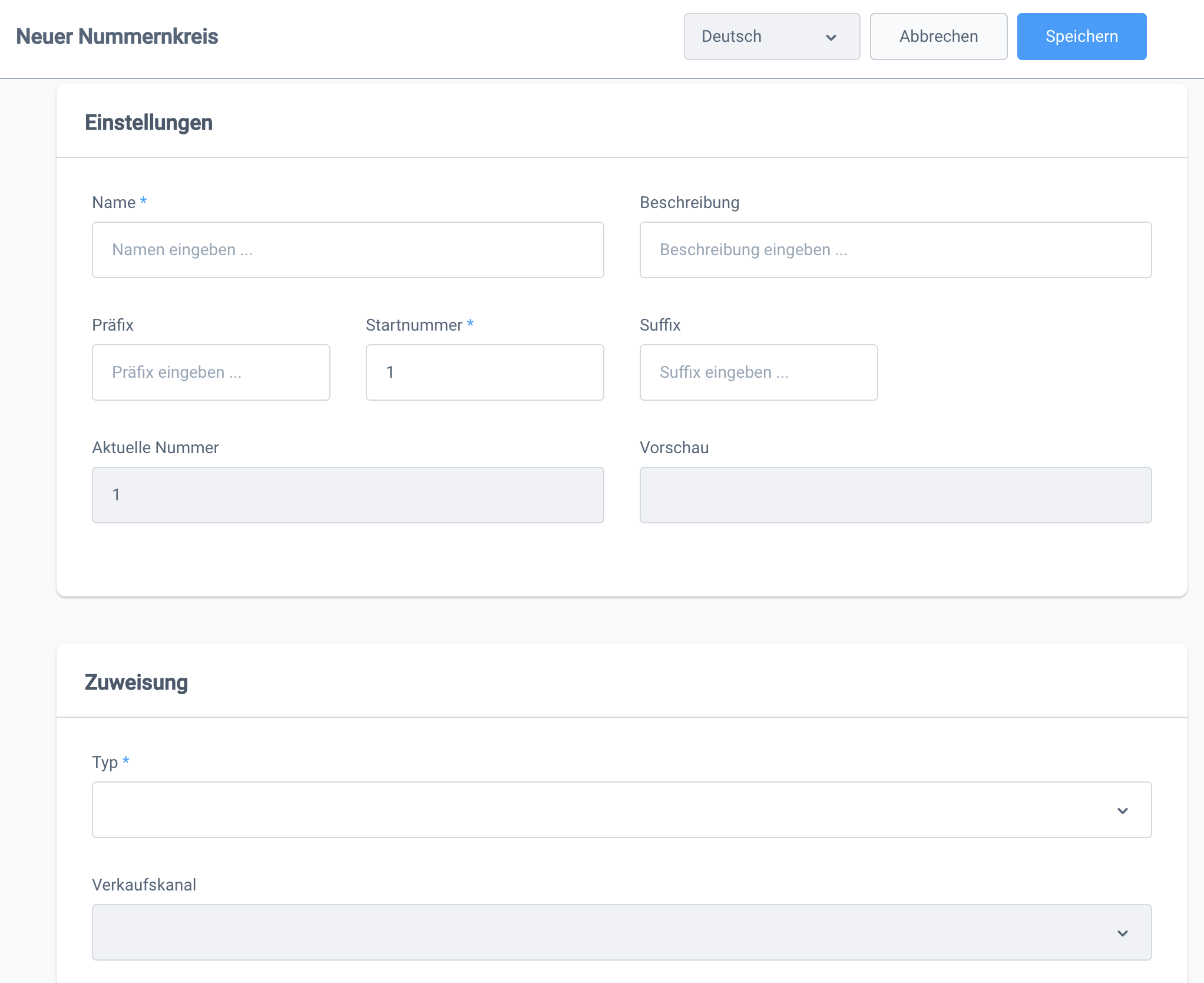Click the Beschreibung eingeben text field
The image size is (1204, 983).
(x=895, y=250)
